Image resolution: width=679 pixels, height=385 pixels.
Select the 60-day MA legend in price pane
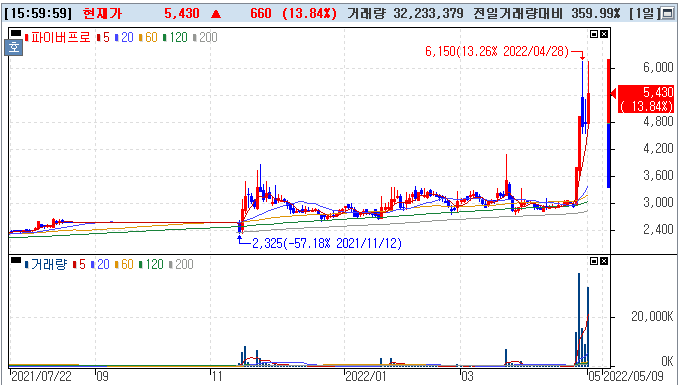pyautogui.click(x=148, y=38)
